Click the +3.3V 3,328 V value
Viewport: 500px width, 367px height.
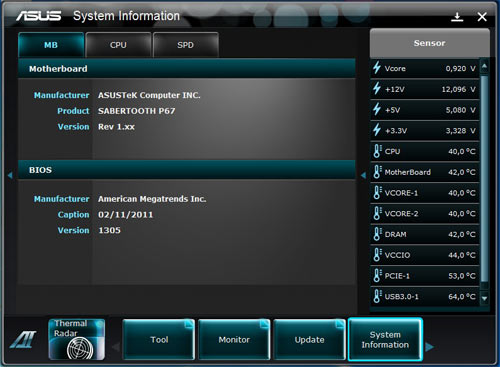click(460, 130)
